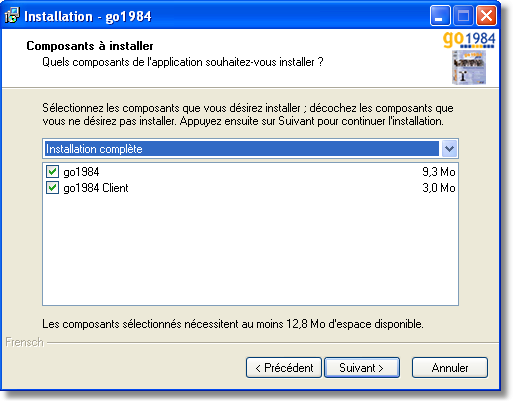Minimize the installation window
This screenshot has height=403, width=513.
coord(440,16)
